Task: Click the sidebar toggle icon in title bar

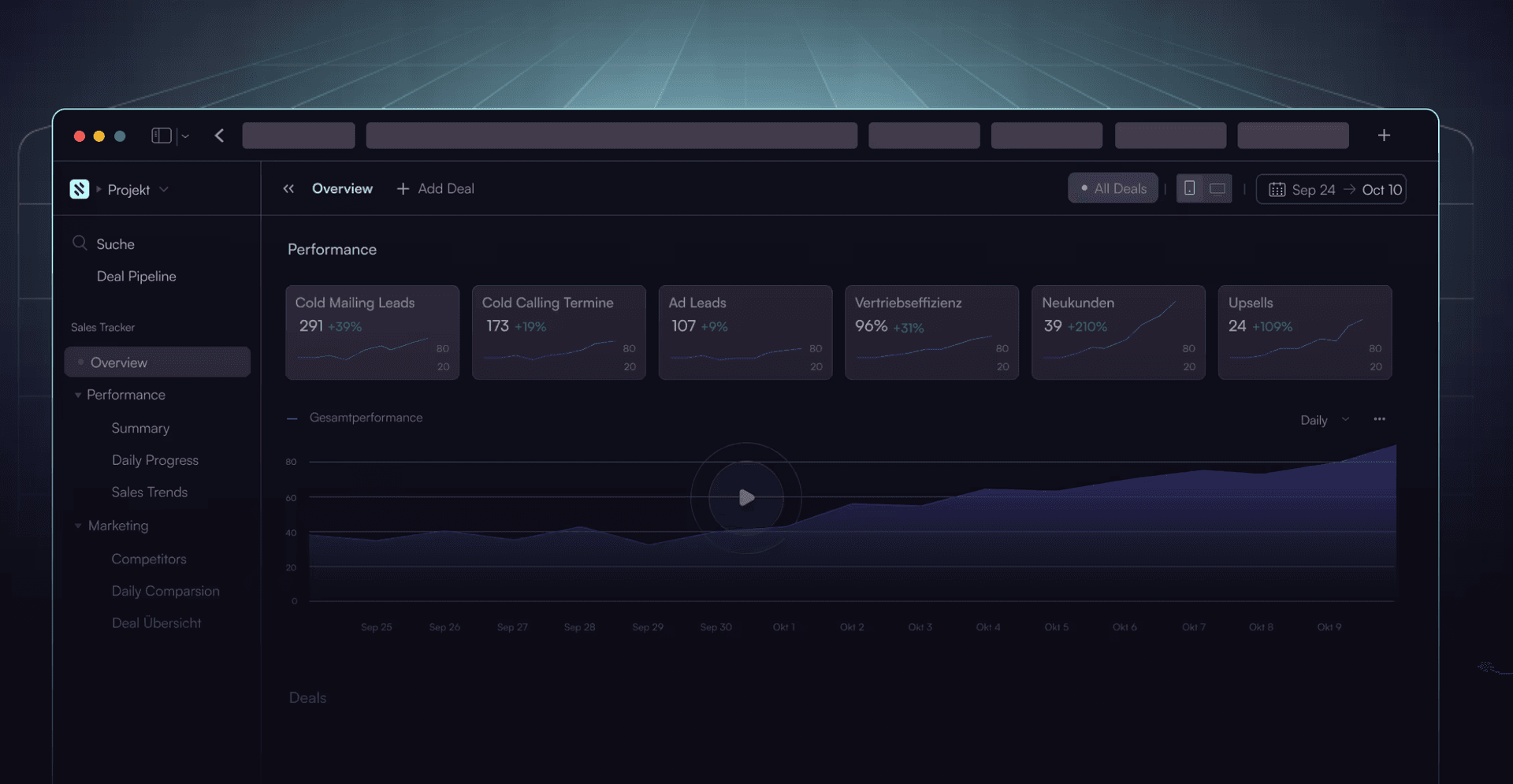Action: [161, 136]
